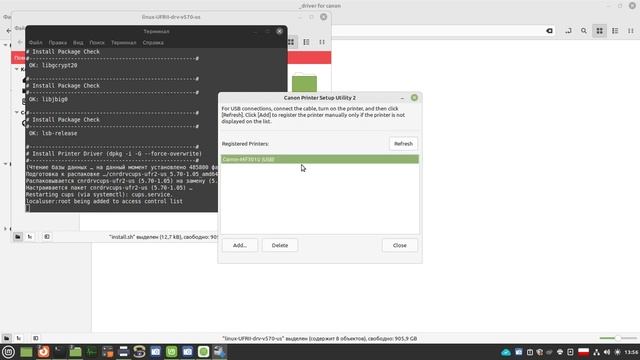The width and height of the screenshot is (640, 360).
Task: Open Терминал menu in the terminal menu bar
Action: [x=124, y=42]
